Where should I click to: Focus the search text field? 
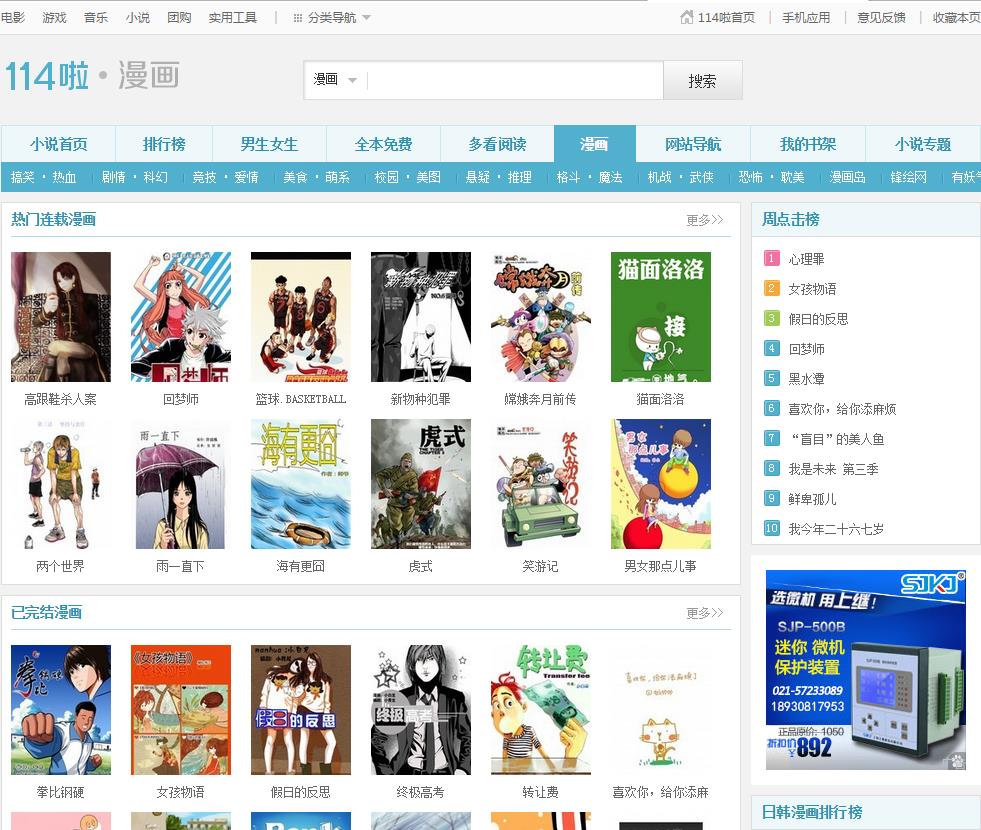(x=514, y=80)
